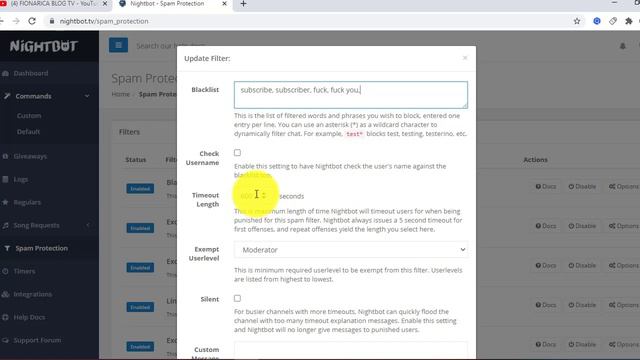This screenshot has height=360, width=640.
Task: Click Options in the second filter row
Action: [624, 226]
